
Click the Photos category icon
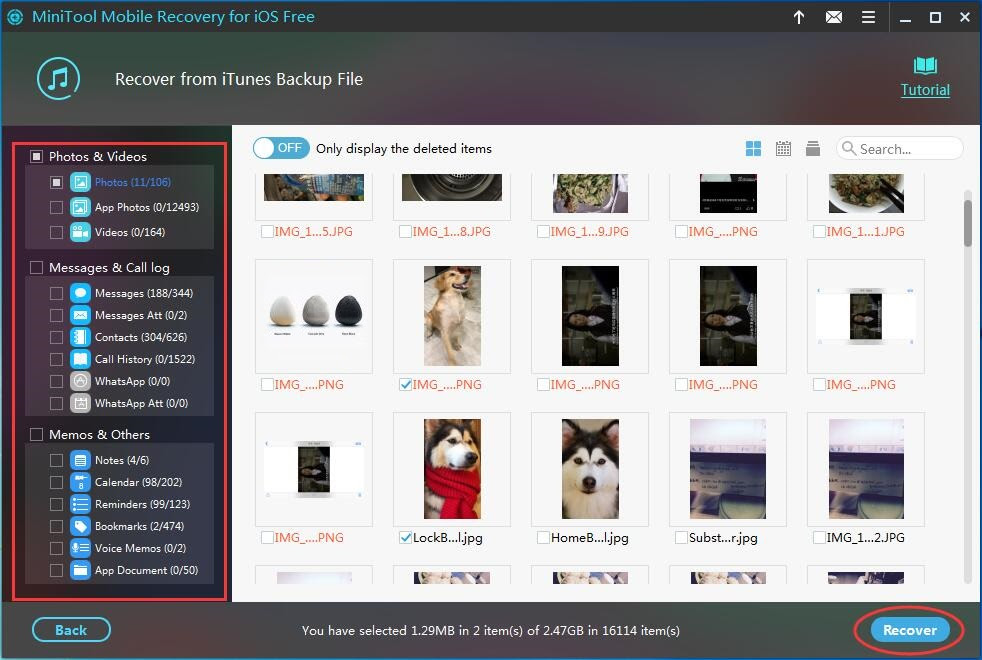[x=80, y=182]
